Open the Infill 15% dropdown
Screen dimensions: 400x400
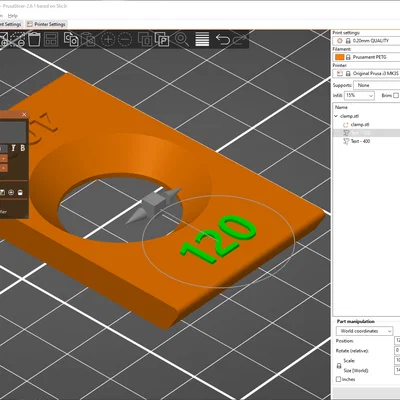click(x=359, y=96)
